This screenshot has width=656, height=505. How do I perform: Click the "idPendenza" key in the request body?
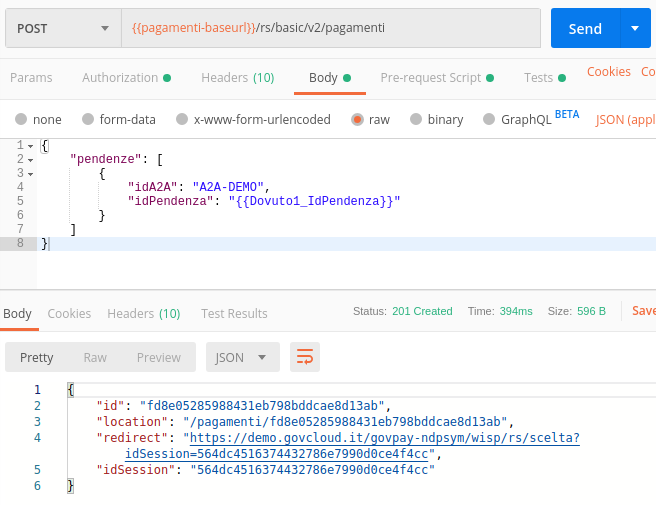point(171,201)
